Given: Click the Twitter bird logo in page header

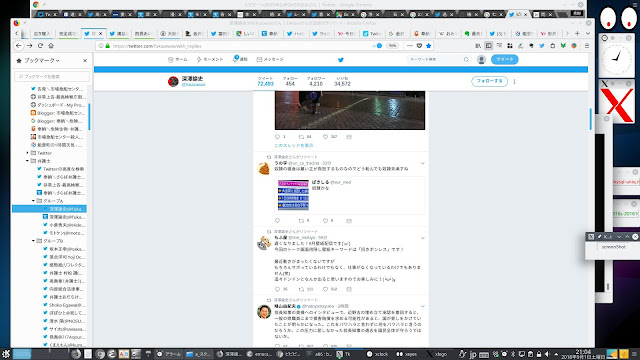Looking at the screenshot, I should [341, 60].
